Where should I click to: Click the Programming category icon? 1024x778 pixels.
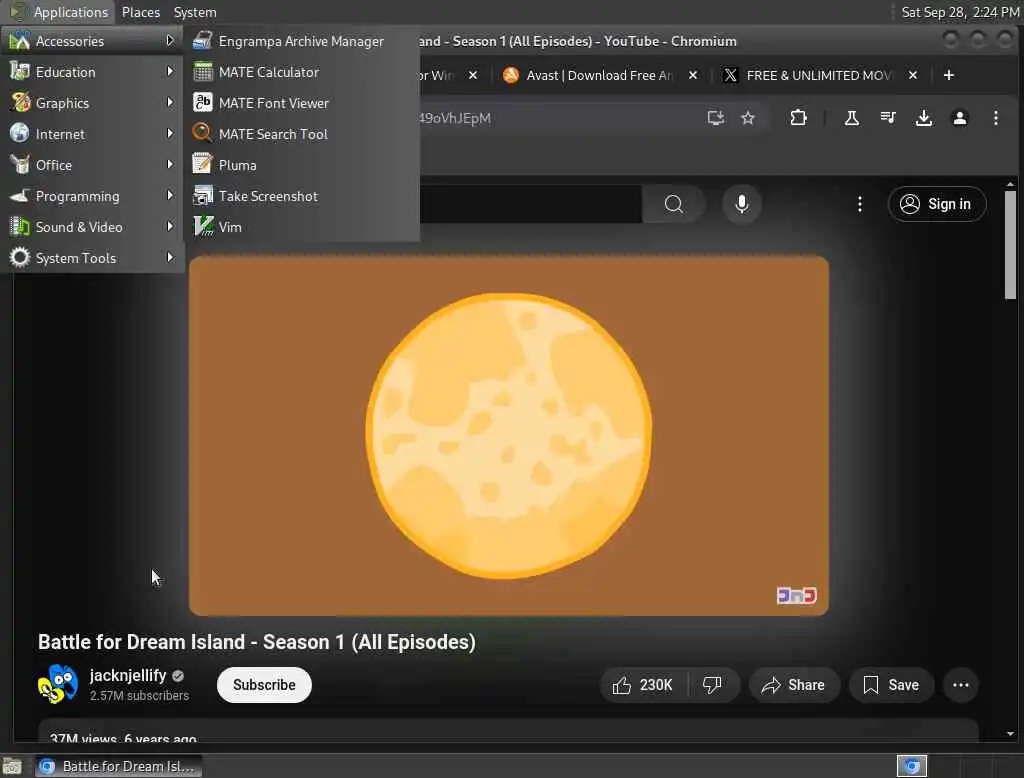click(x=20, y=195)
